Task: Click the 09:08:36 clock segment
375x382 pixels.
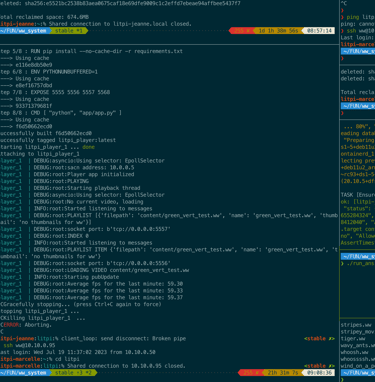Action: click(319, 373)
